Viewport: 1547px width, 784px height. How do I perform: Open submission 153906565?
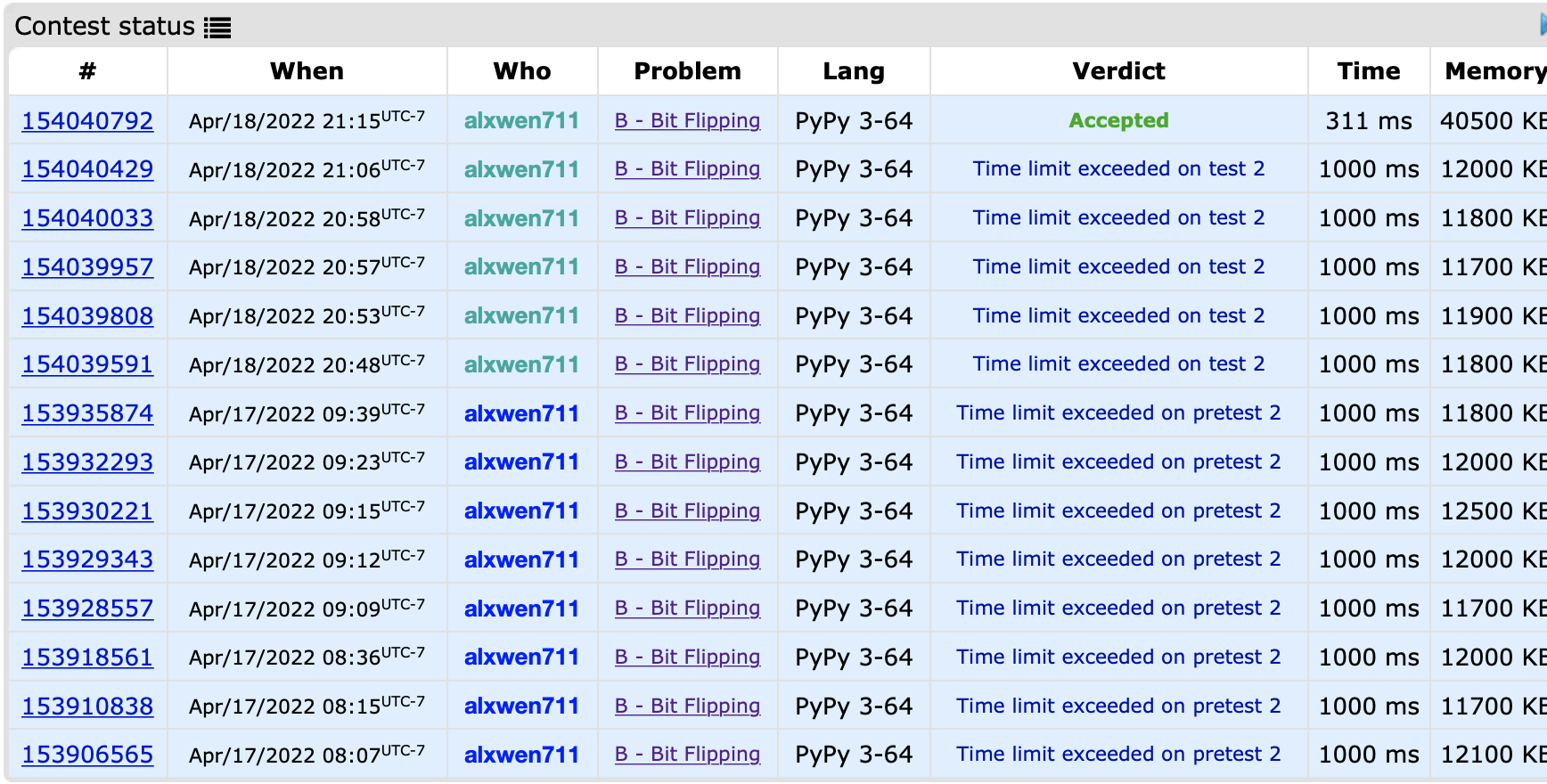87,755
